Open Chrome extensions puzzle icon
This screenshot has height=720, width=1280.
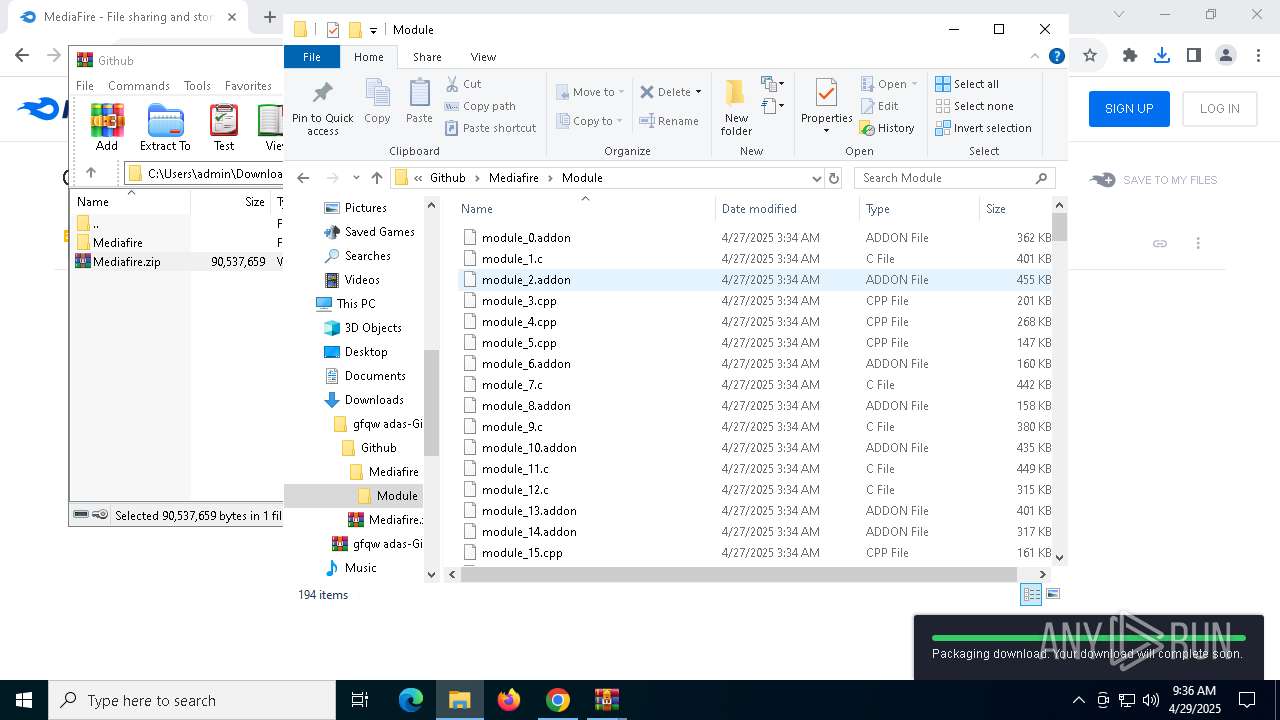[1130, 56]
